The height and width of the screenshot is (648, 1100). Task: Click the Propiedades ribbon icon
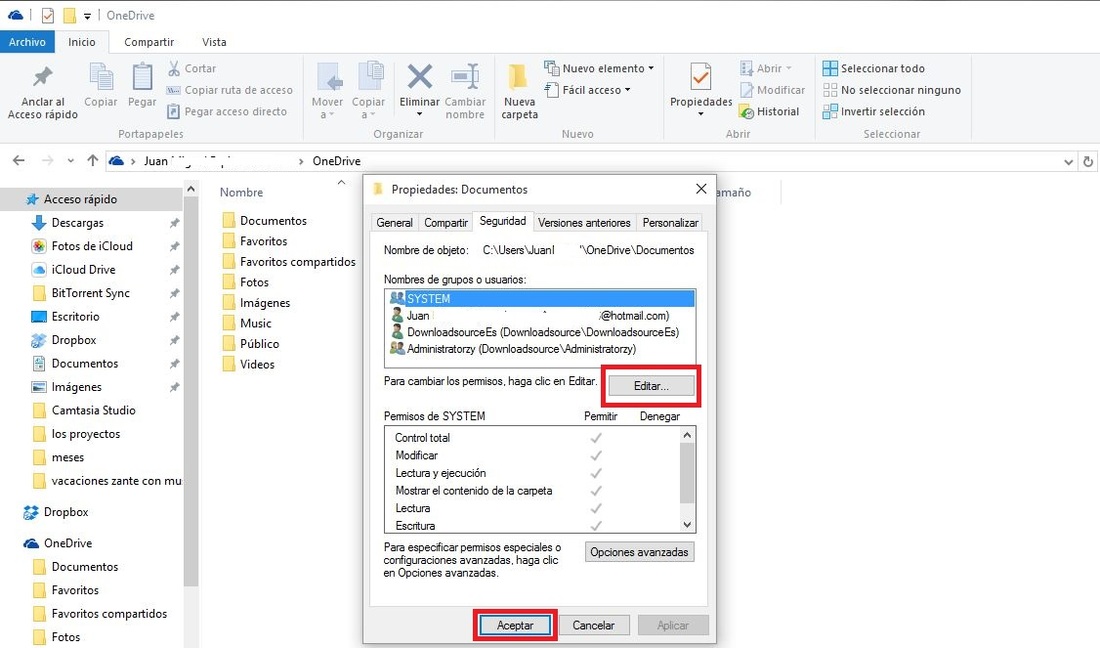700,77
